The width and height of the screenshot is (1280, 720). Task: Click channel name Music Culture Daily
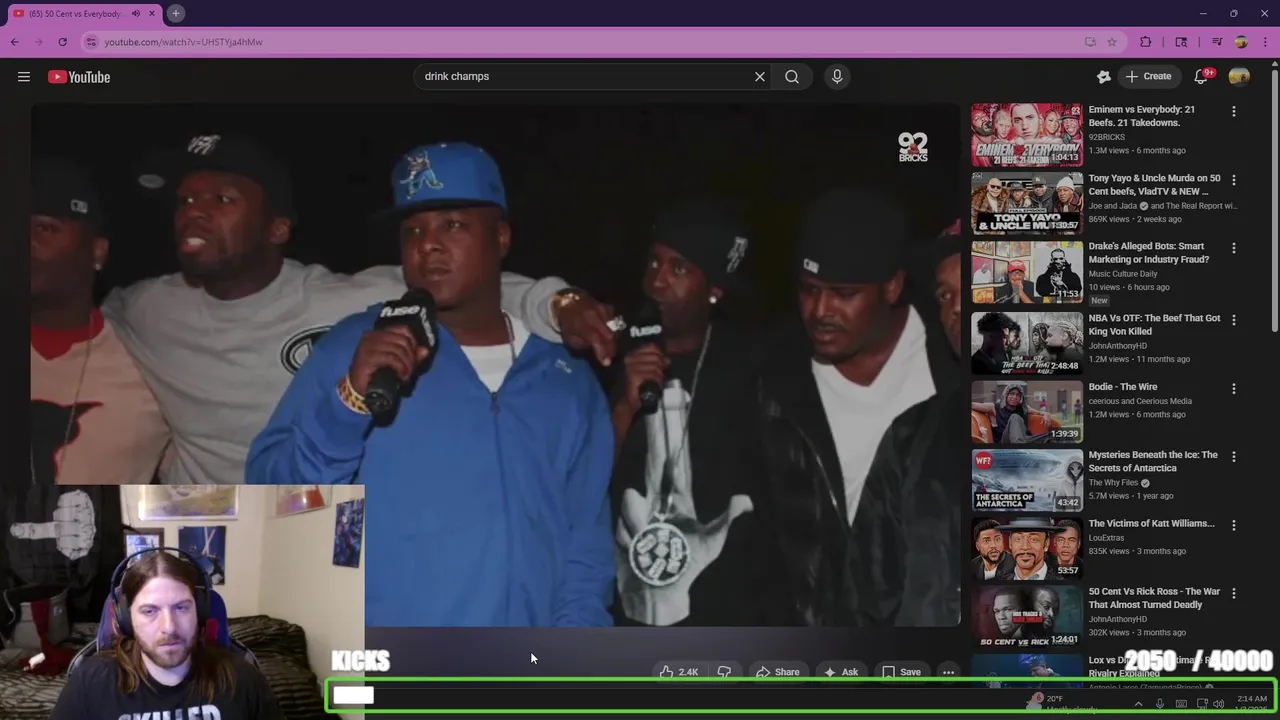[1123, 274]
